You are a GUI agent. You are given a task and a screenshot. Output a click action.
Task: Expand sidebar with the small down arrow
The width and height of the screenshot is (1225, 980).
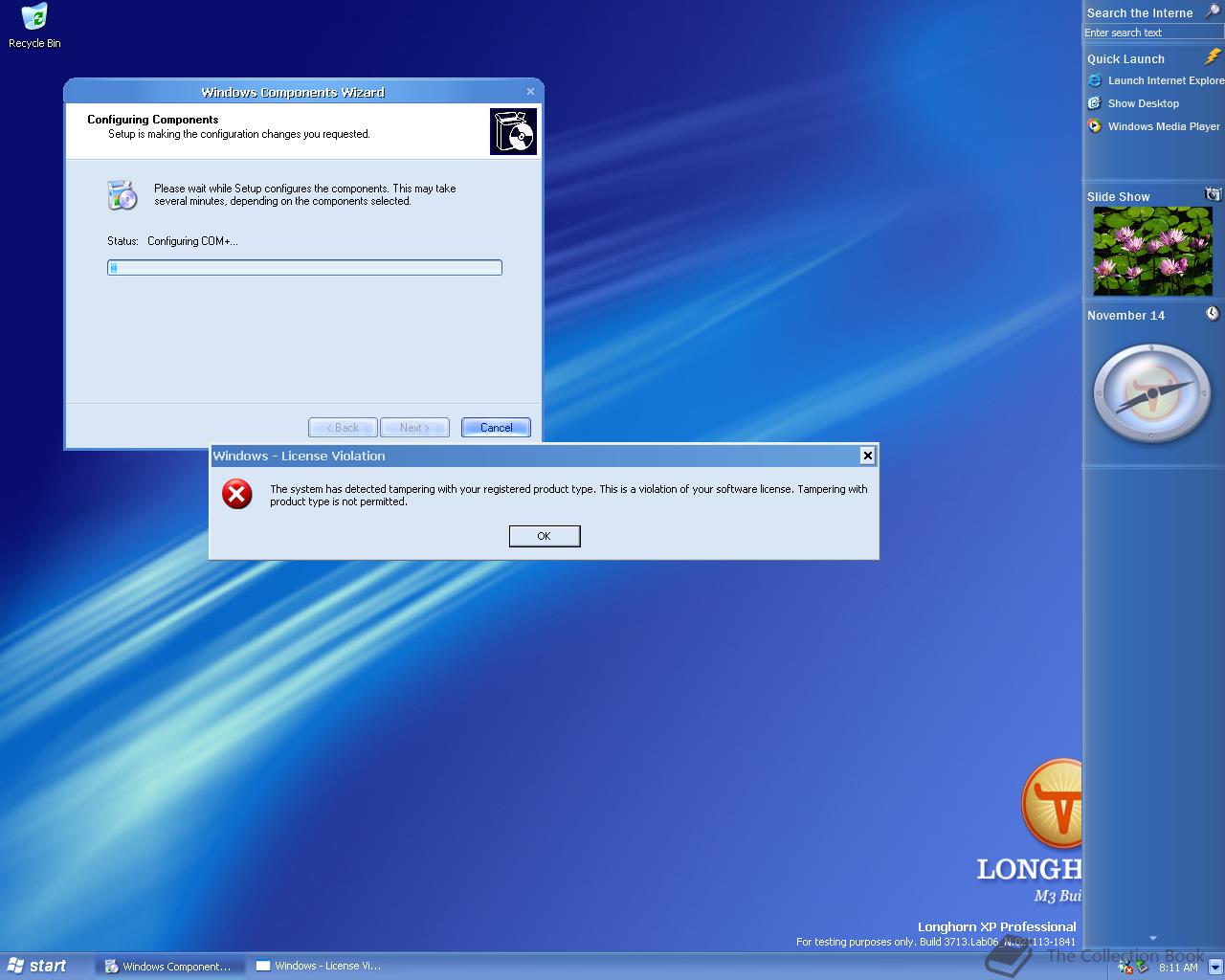(x=1152, y=939)
